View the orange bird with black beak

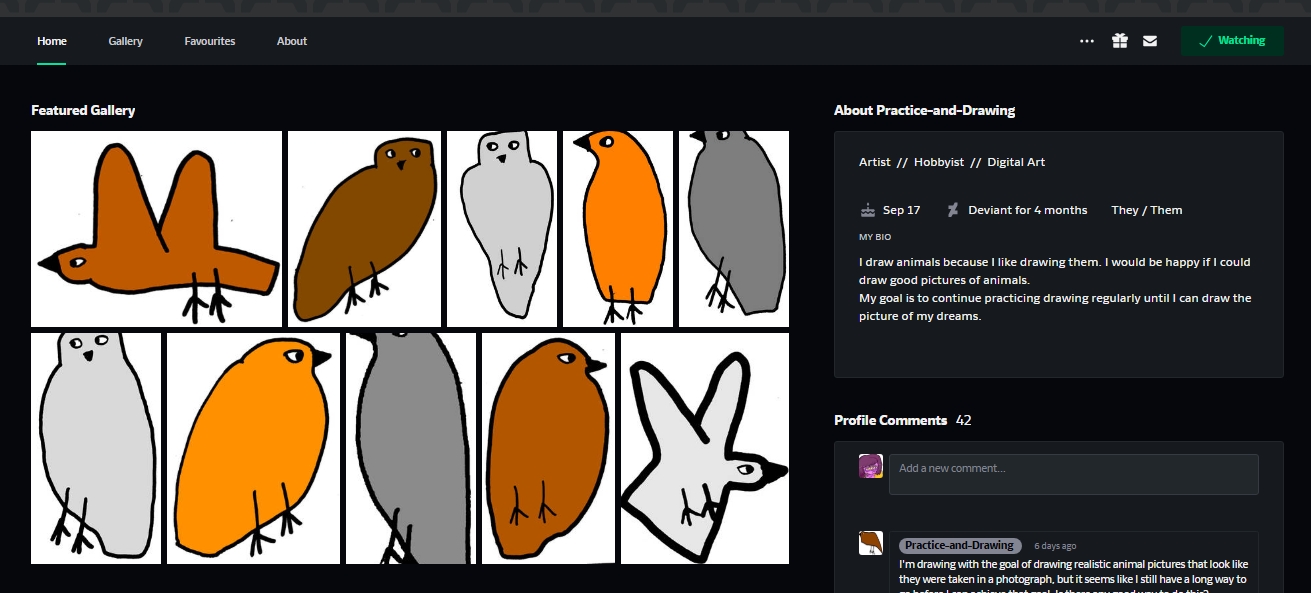pos(617,229)
